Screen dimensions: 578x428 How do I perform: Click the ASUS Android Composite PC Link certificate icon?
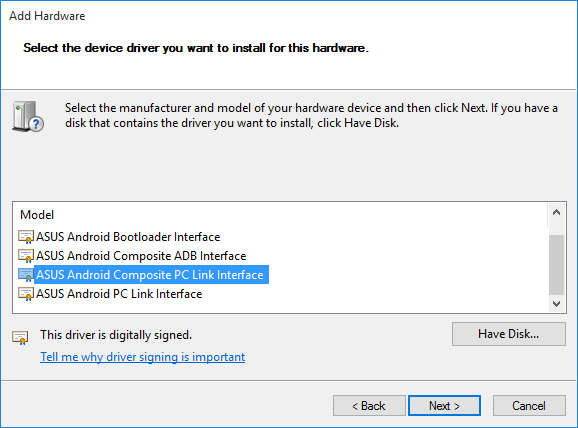[26, 275]
